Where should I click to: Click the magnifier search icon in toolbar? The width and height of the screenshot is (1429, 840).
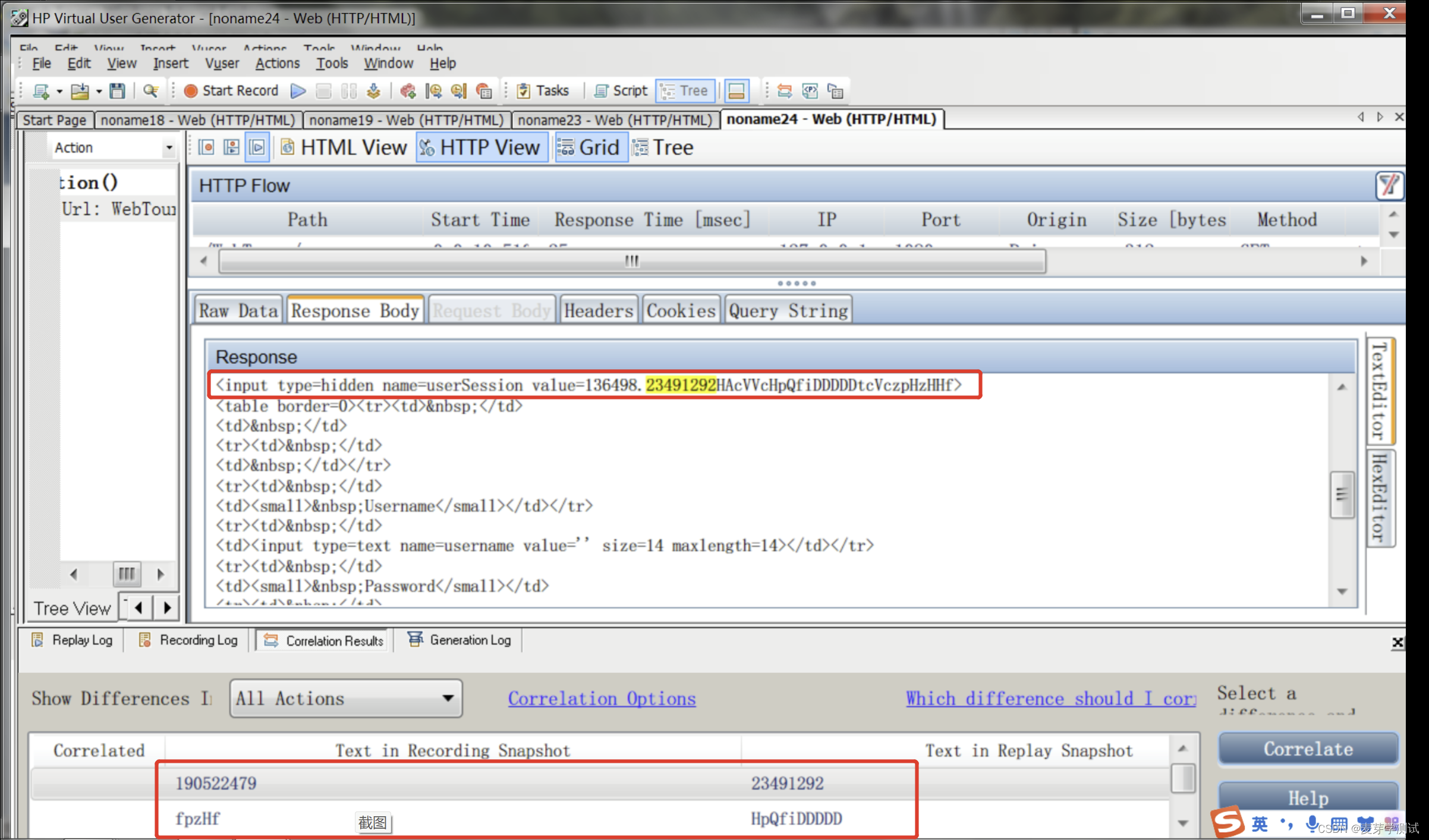pyautogui.click(x=150, y=90)
